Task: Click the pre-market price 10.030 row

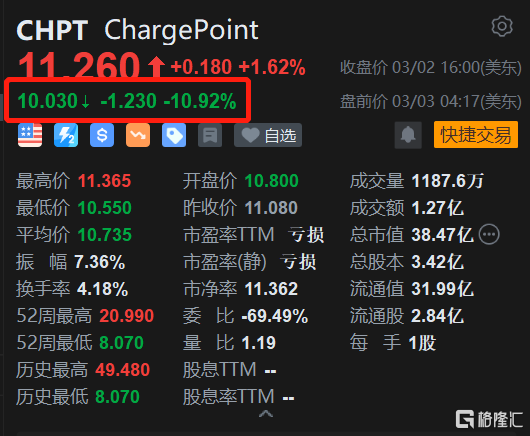Action: (127, 101)
